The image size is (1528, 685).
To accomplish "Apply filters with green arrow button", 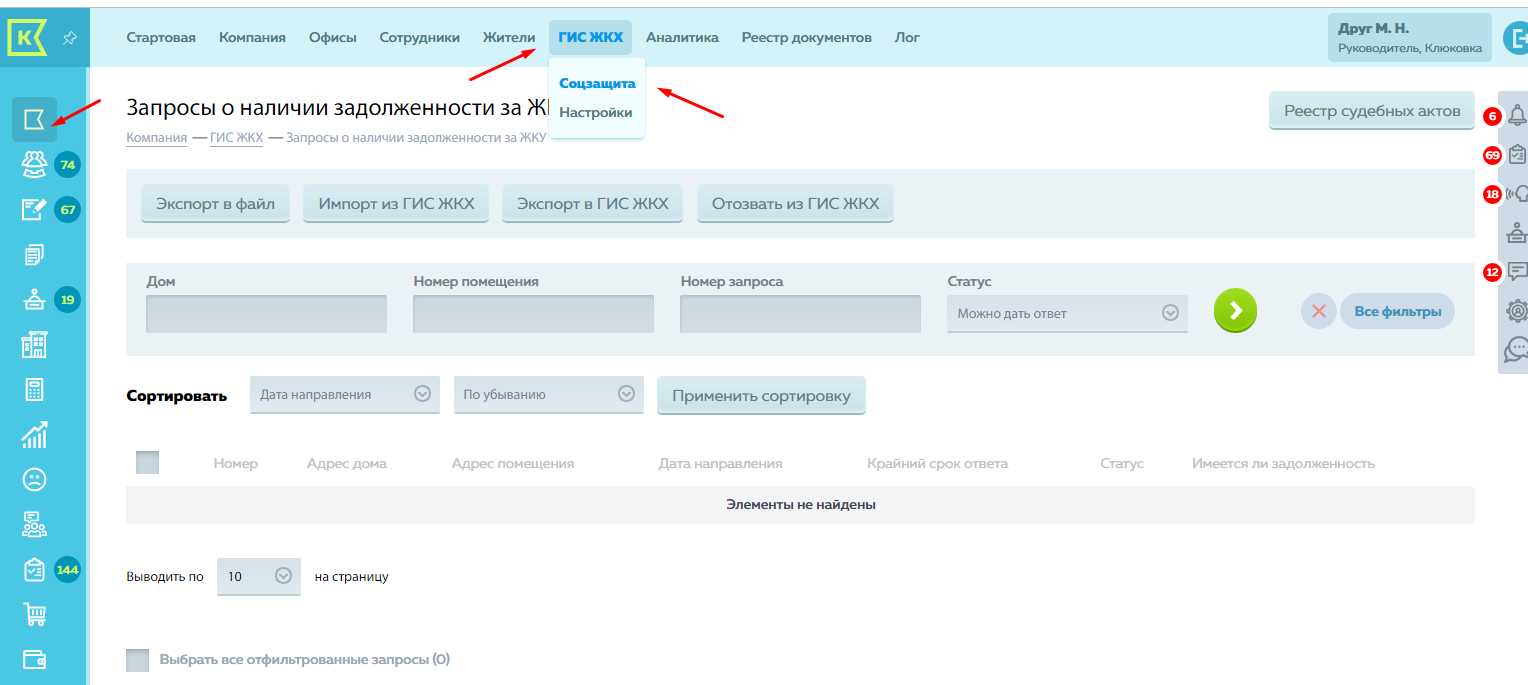I will [1235, 311].
